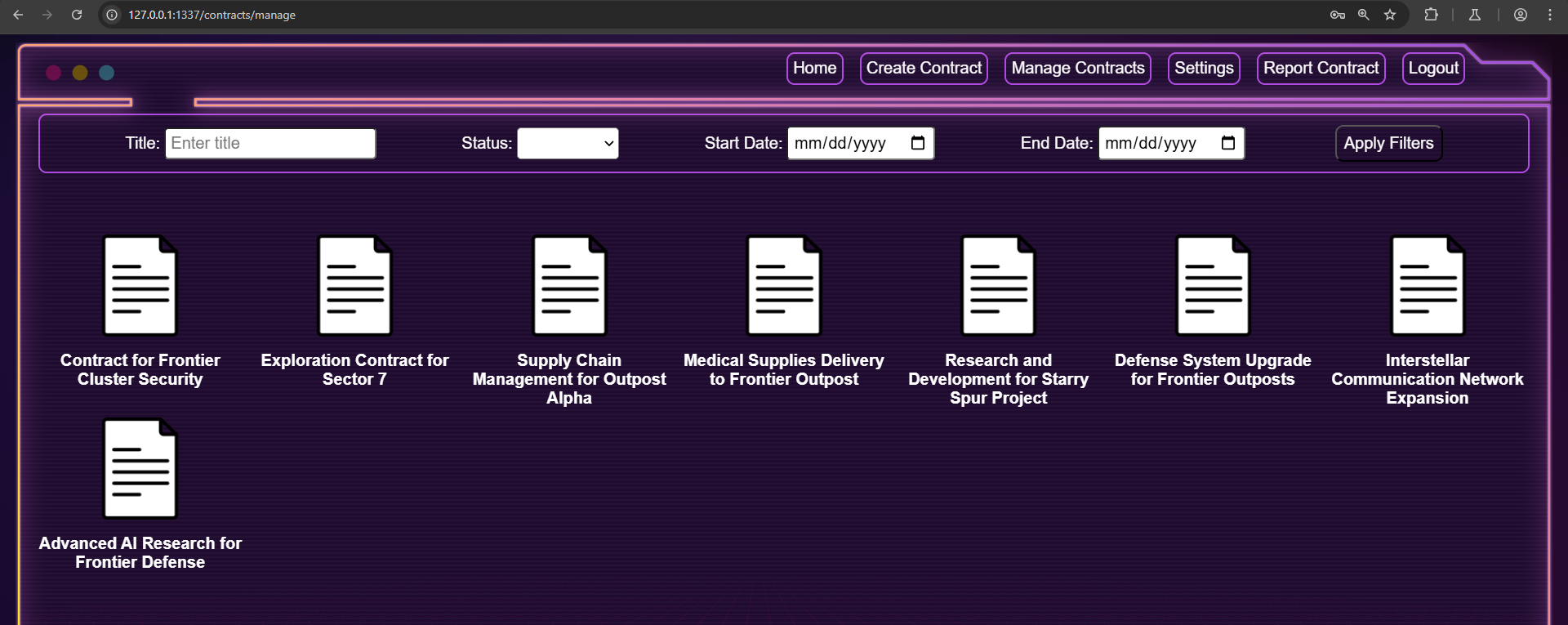
Task: Expand the Status filter dropdown
Action: pos(568,144)
